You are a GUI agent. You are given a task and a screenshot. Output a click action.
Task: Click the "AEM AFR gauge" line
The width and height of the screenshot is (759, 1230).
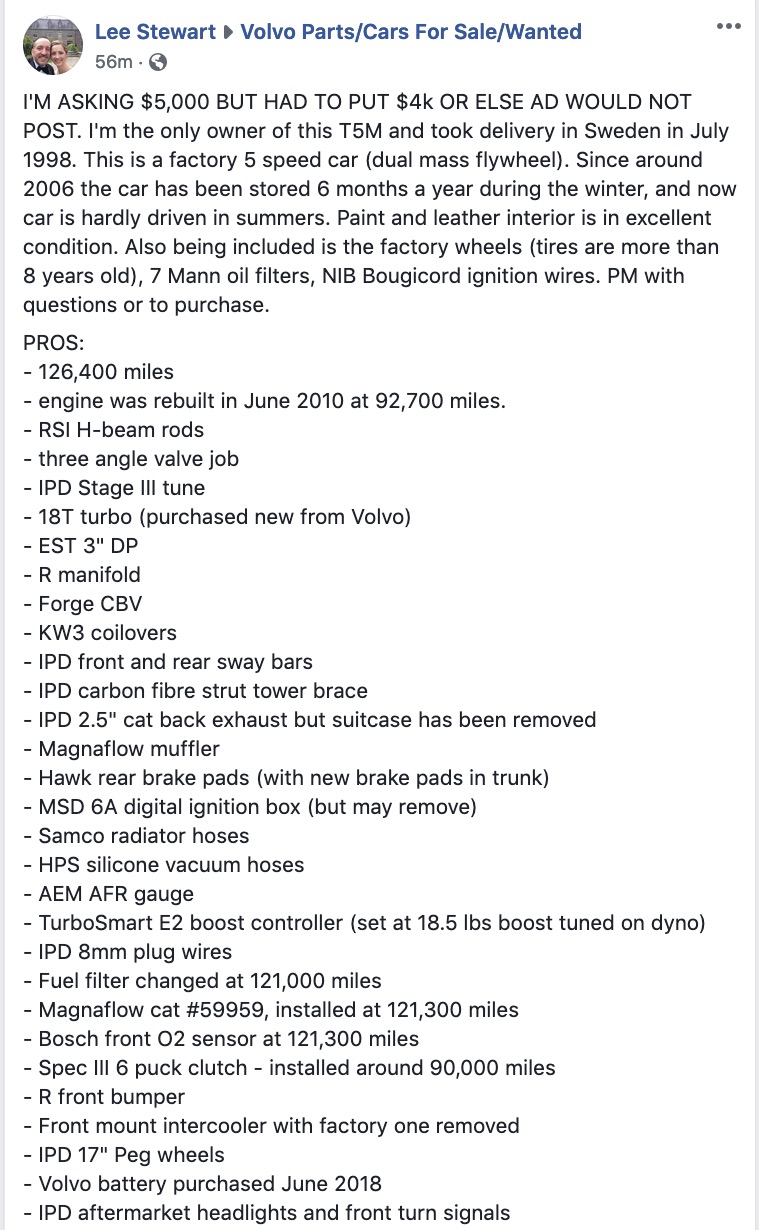click(108, 894)
